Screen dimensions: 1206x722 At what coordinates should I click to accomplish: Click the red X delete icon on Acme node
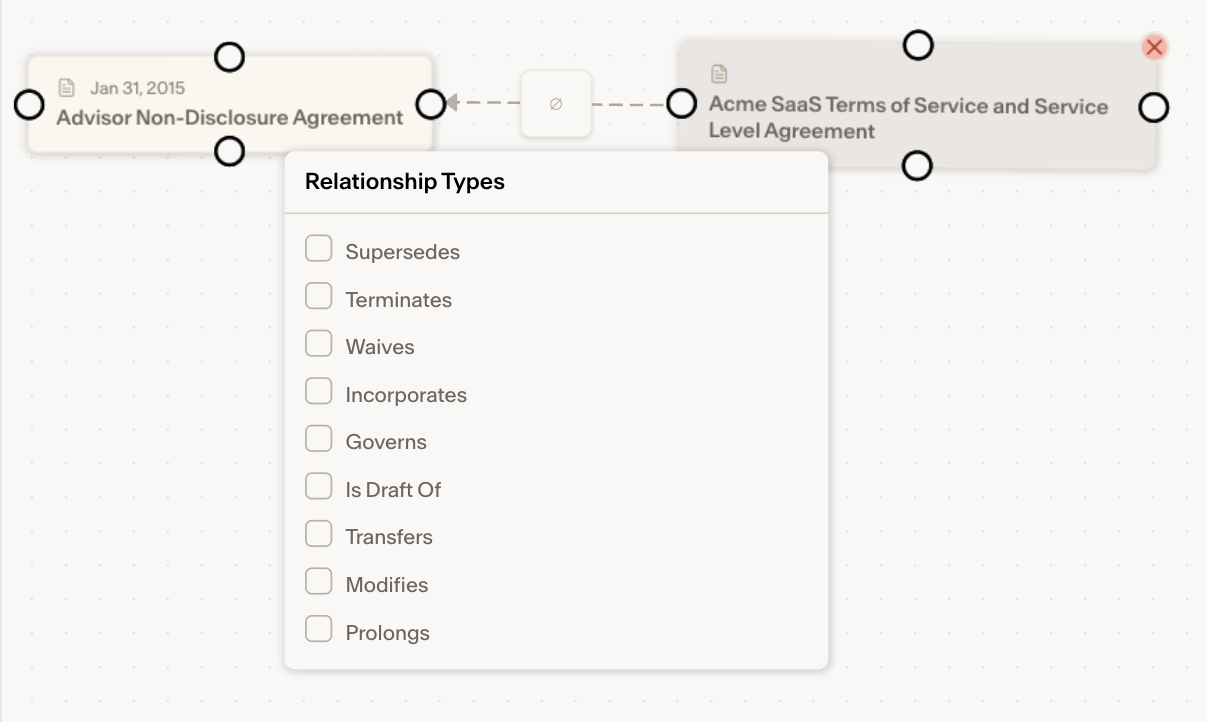(x=1154, y=47)
